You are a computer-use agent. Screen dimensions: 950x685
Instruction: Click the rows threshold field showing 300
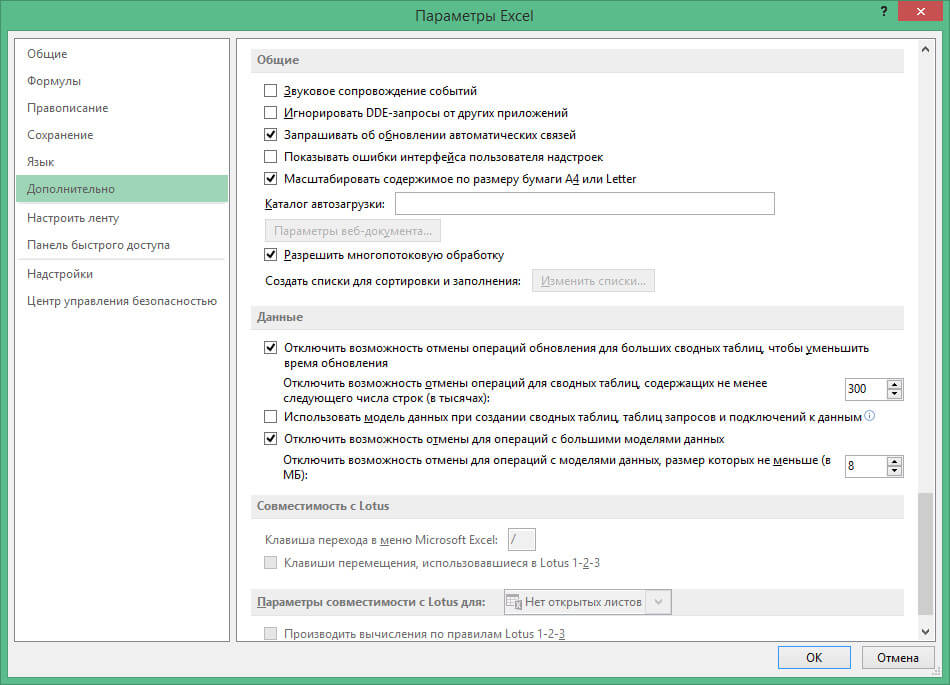pyautogui.click(x=866, y=389)
